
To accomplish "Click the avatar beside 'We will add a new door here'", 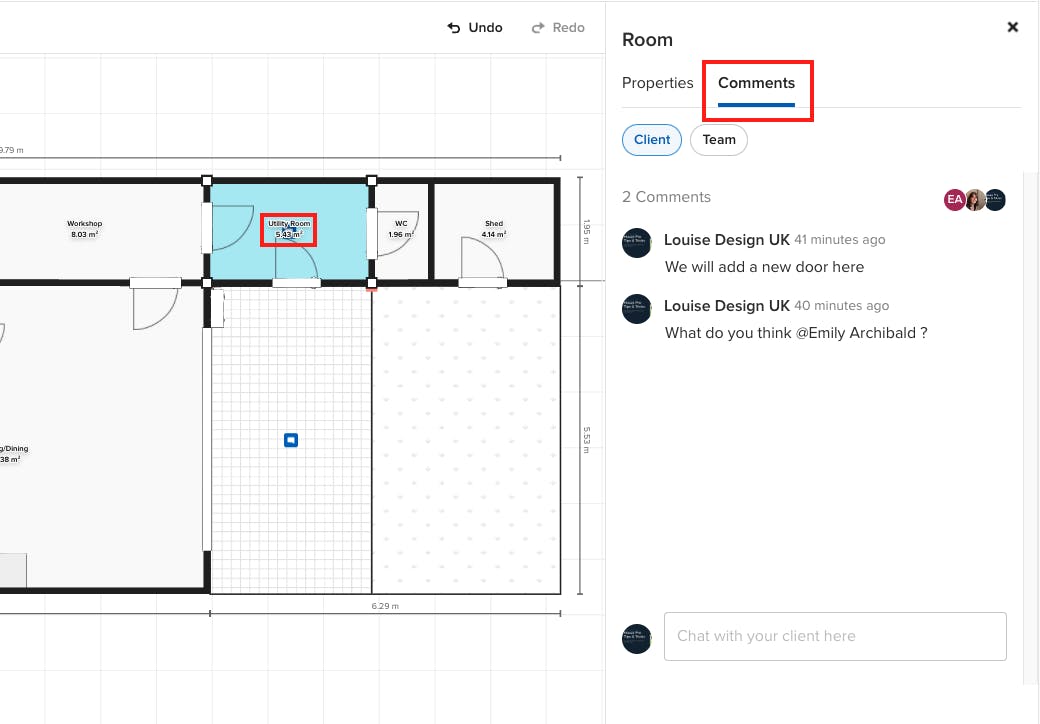I will tap(636, 243).
